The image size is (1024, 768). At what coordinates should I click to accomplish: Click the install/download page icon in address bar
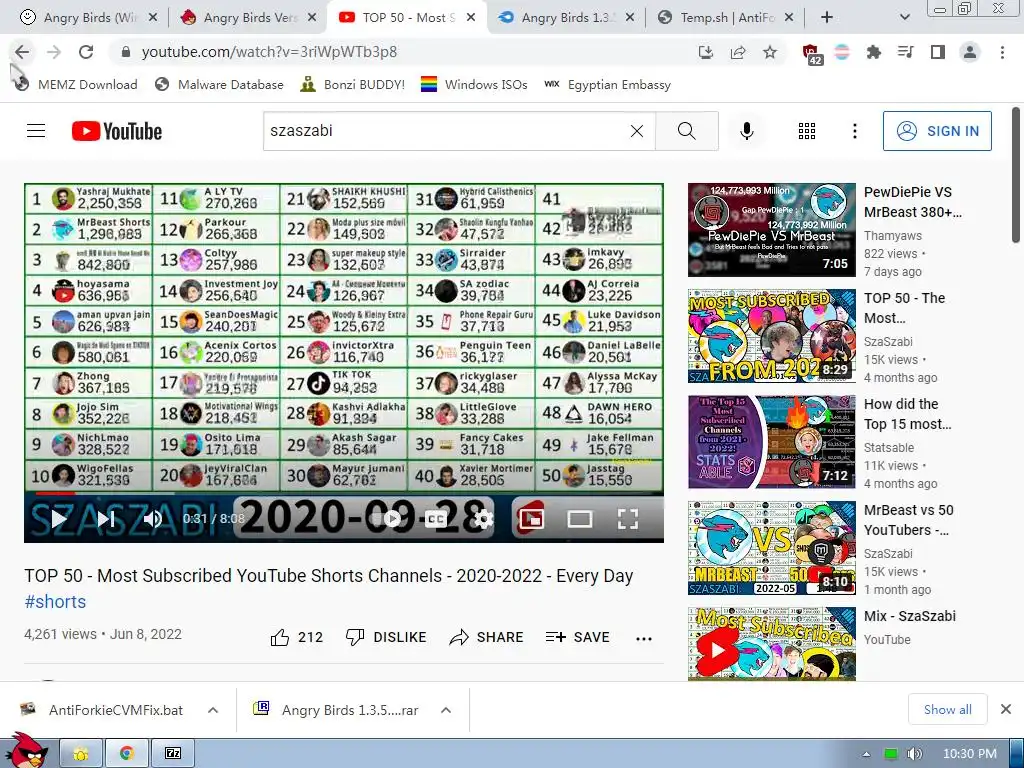point(706,52)
